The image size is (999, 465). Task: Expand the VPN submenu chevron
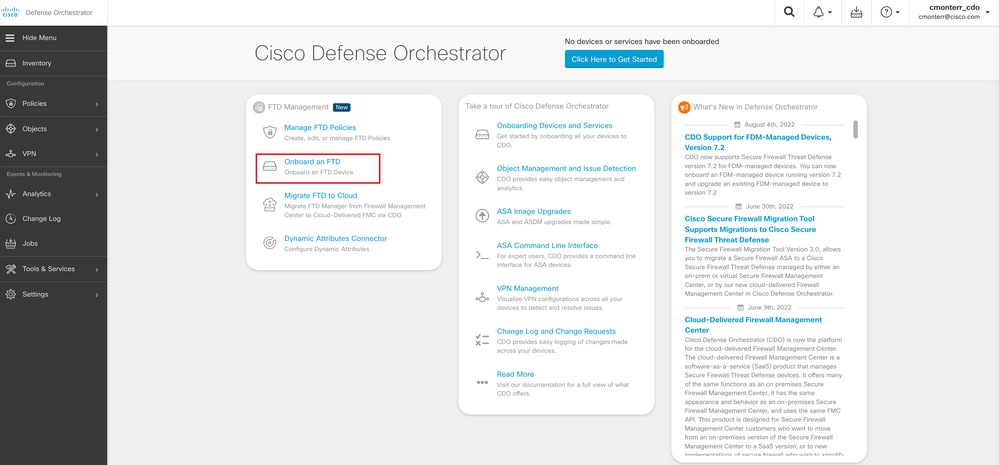click(97, 155)
